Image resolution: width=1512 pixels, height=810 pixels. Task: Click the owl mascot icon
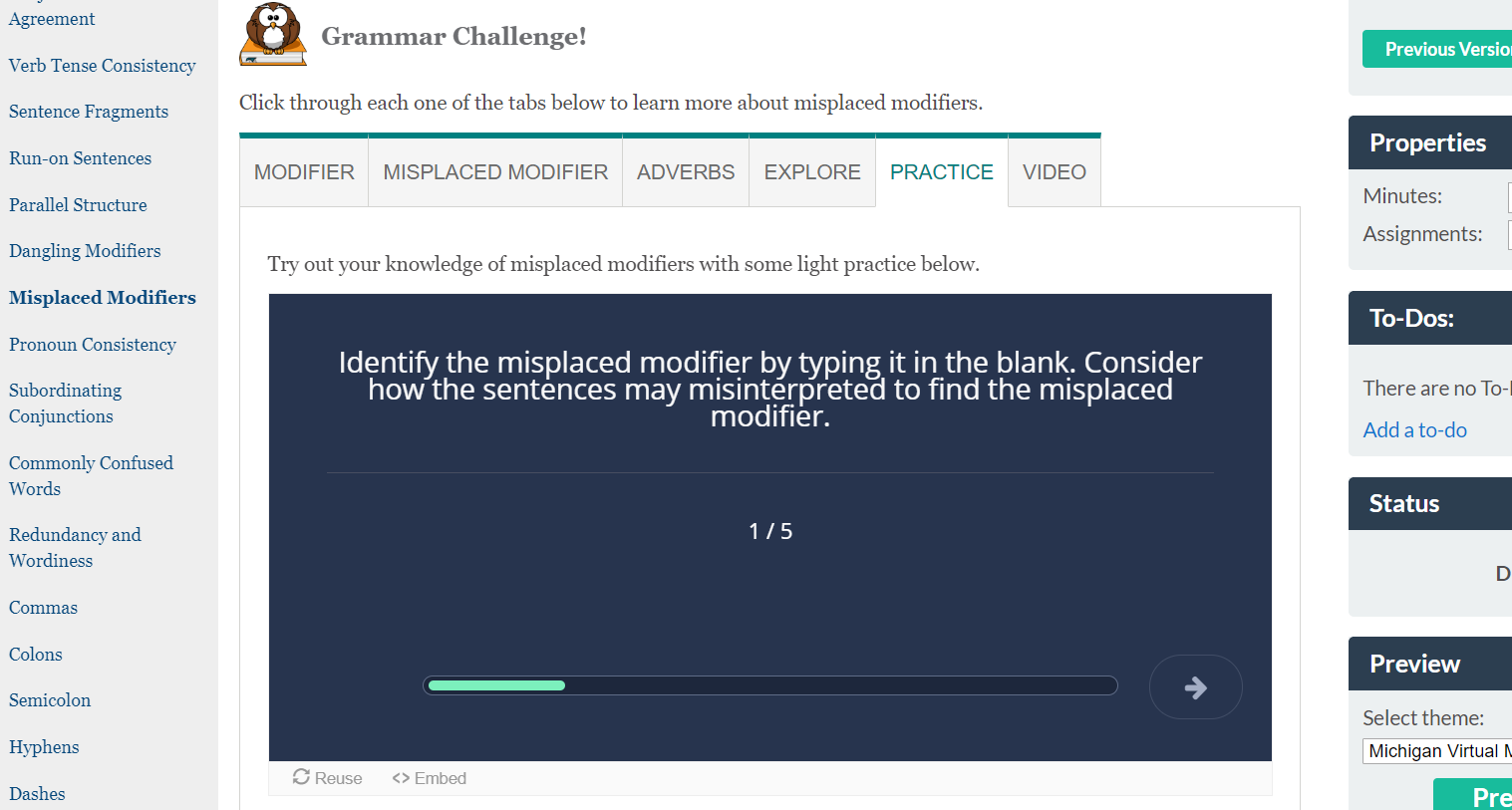coord(273,35)
